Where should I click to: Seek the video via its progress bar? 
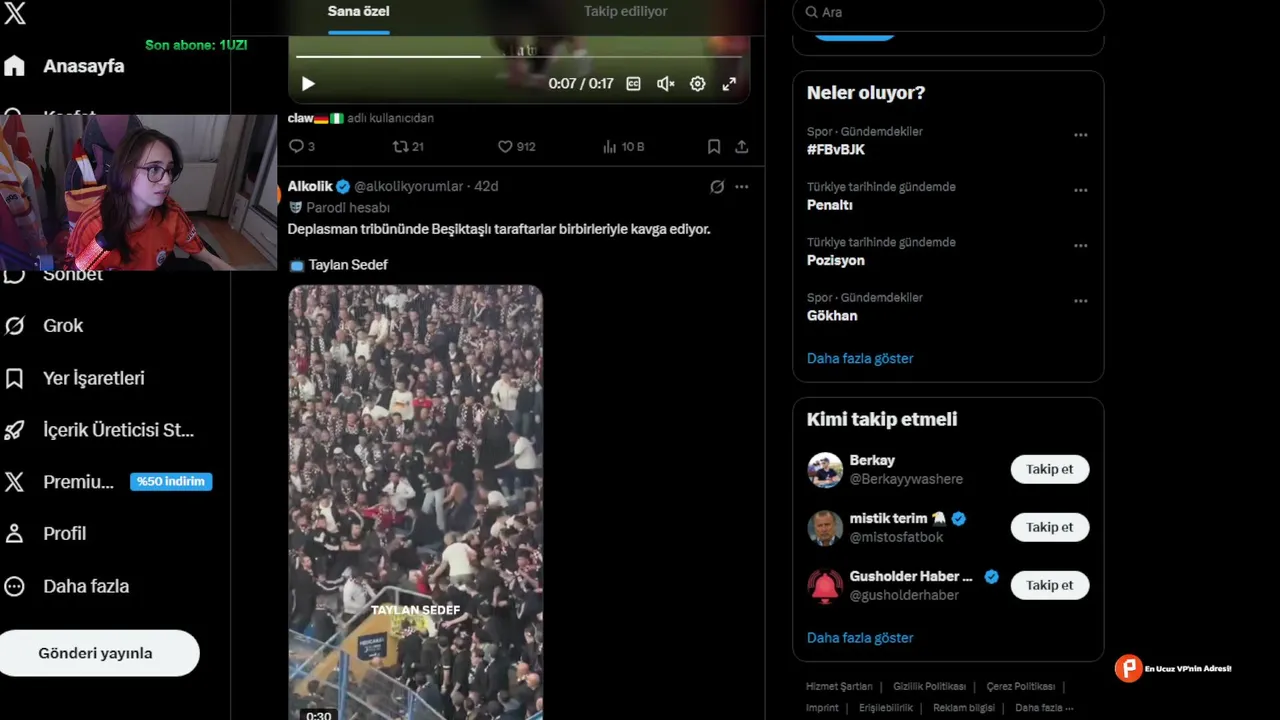[519, 56]
